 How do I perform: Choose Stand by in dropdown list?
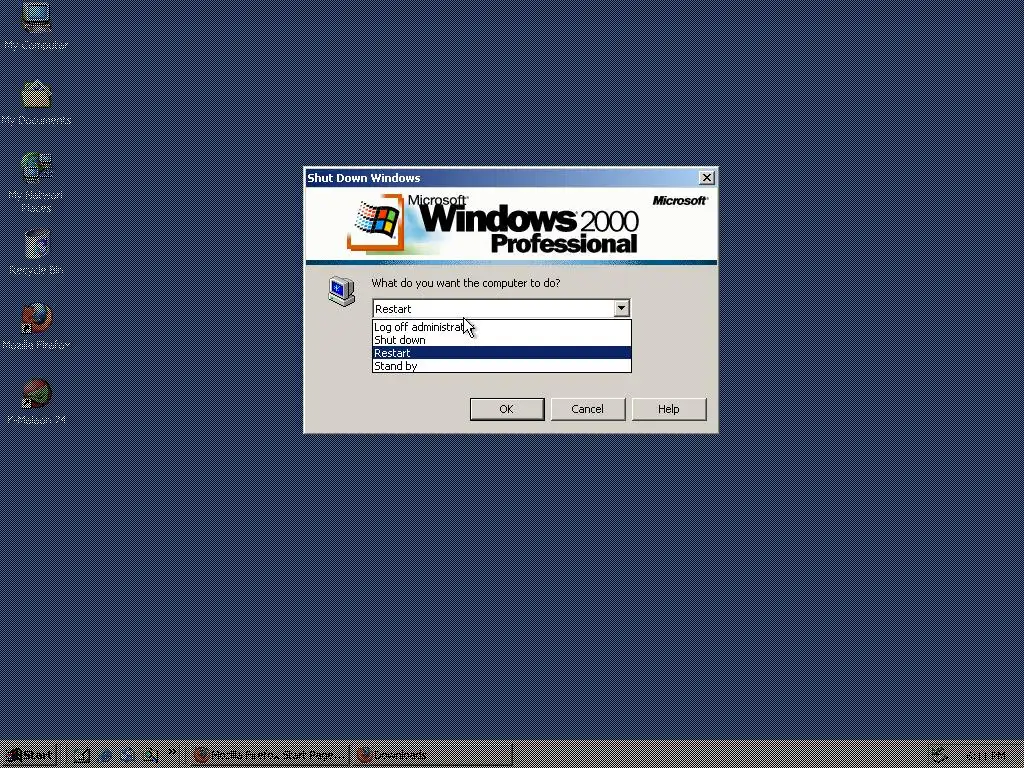[x=502, y=366]
